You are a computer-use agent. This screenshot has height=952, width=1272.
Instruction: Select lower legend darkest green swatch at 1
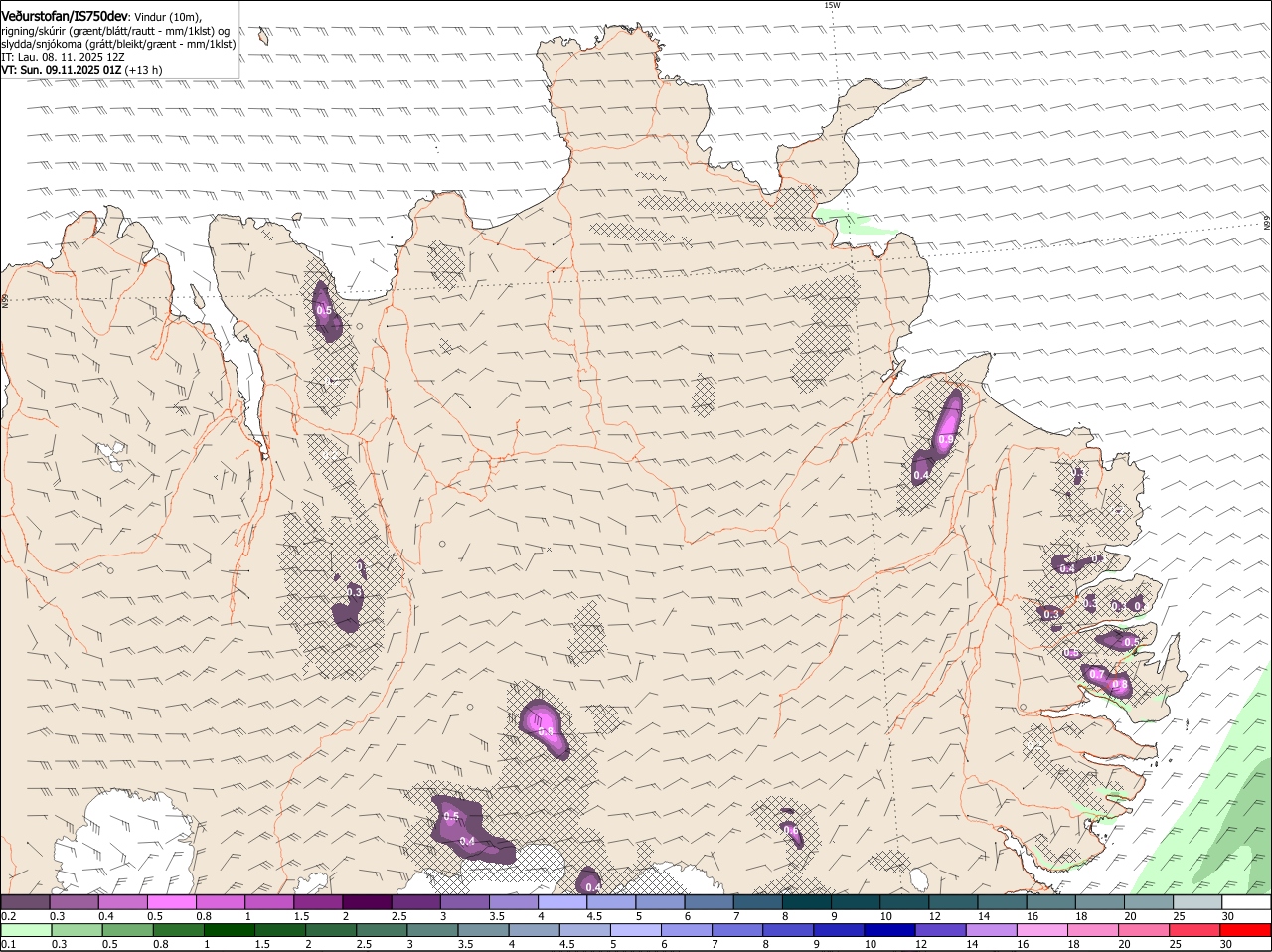229,930
